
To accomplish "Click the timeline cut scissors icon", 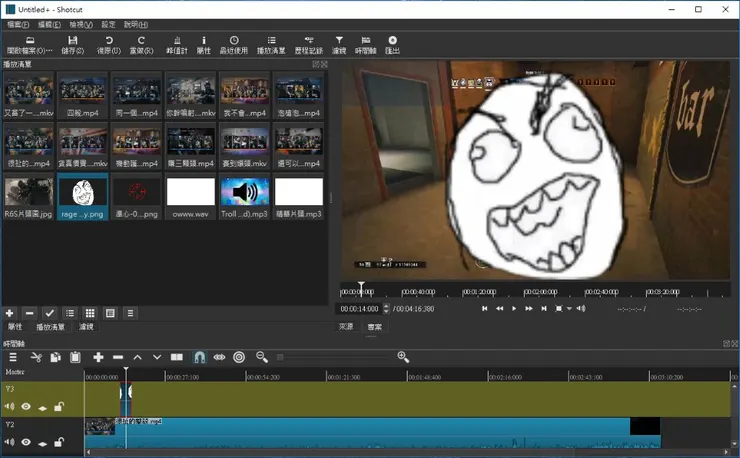I will [x=36, y=357].
